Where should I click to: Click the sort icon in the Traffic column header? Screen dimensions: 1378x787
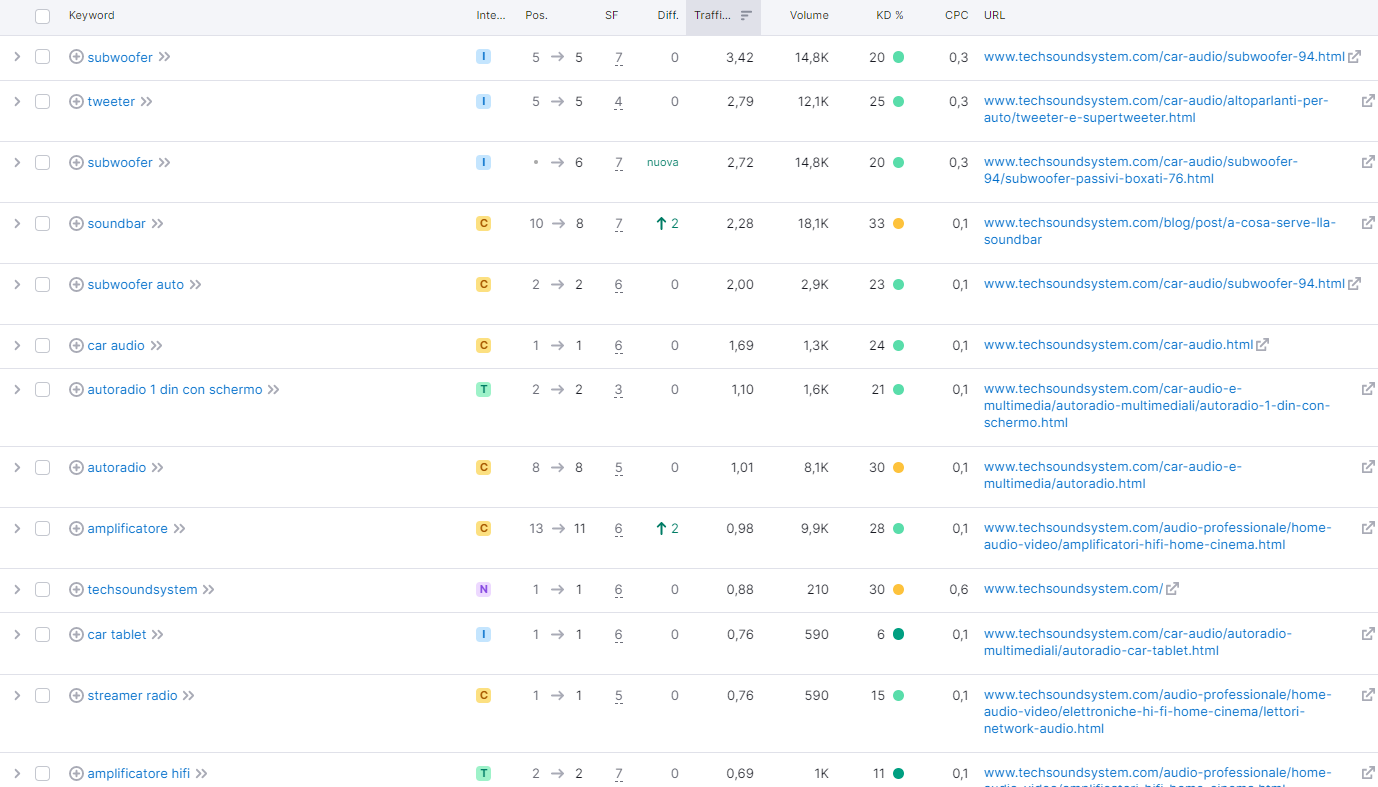point(746,15)
